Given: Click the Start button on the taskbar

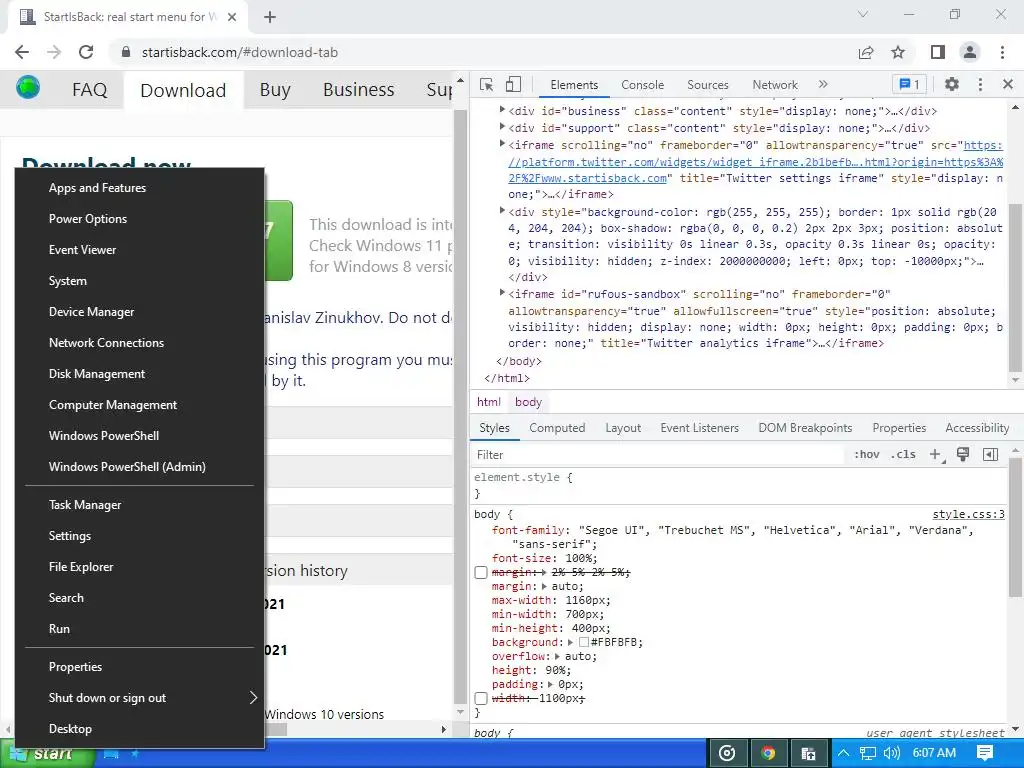Looking at the screenshot, I should (46, 754).
